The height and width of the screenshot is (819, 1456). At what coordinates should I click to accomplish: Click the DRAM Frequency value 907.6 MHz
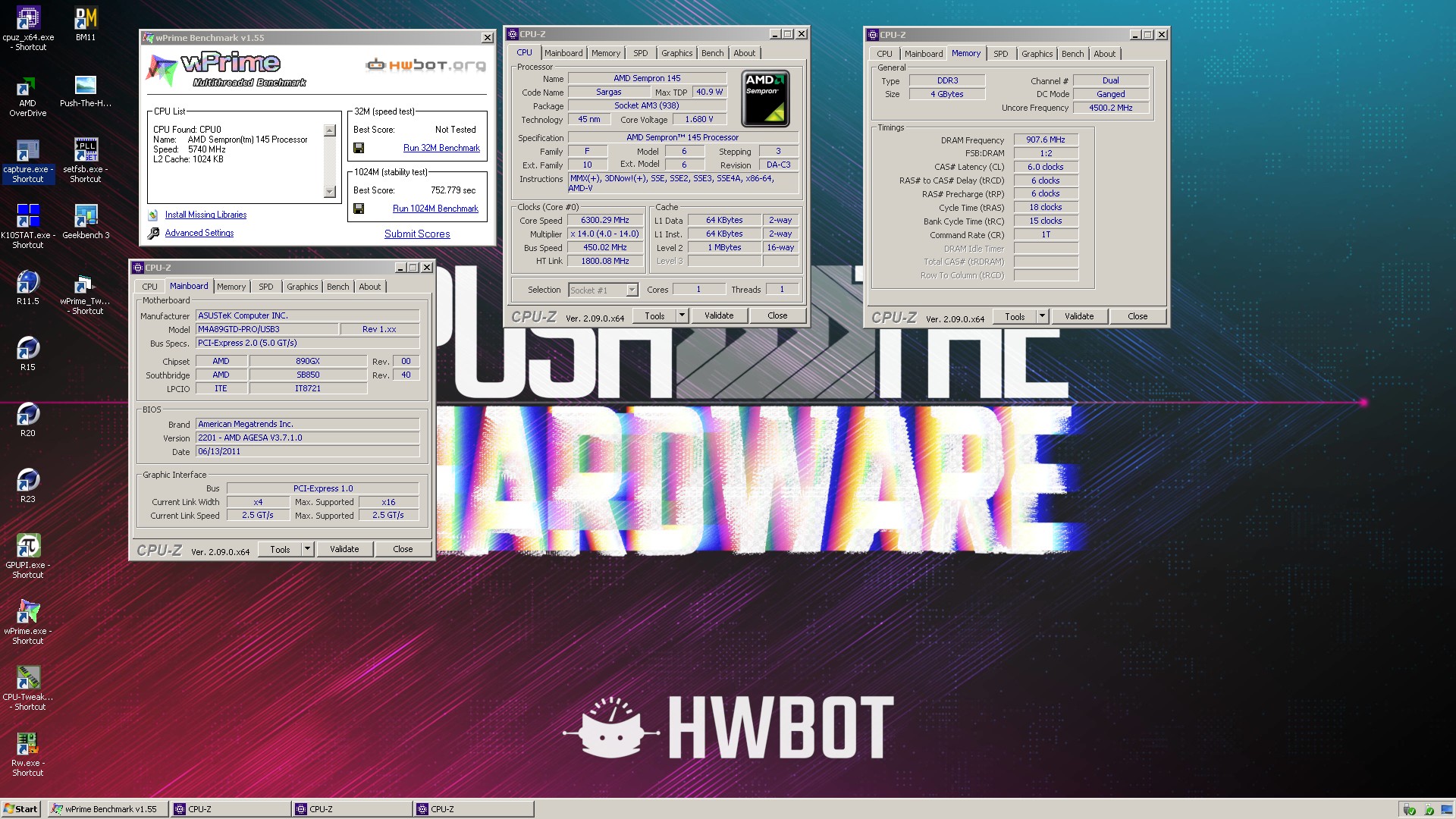point(1046,140)
